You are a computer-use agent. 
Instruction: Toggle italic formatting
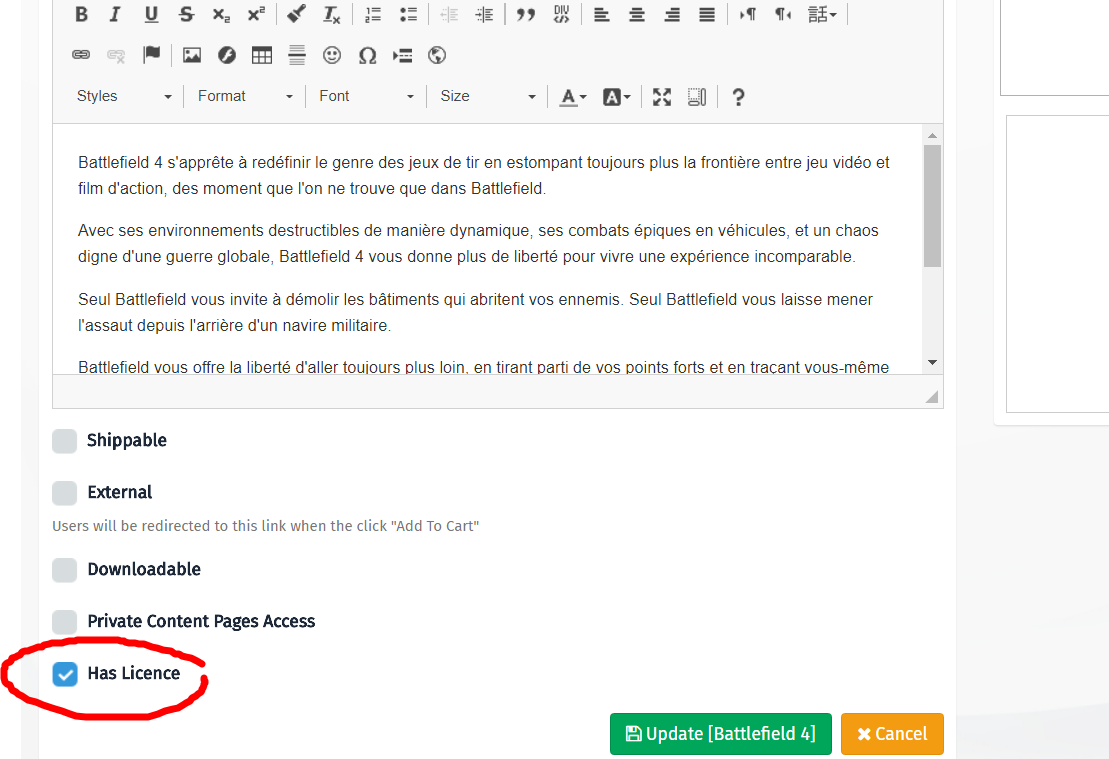tap(115, 14)
